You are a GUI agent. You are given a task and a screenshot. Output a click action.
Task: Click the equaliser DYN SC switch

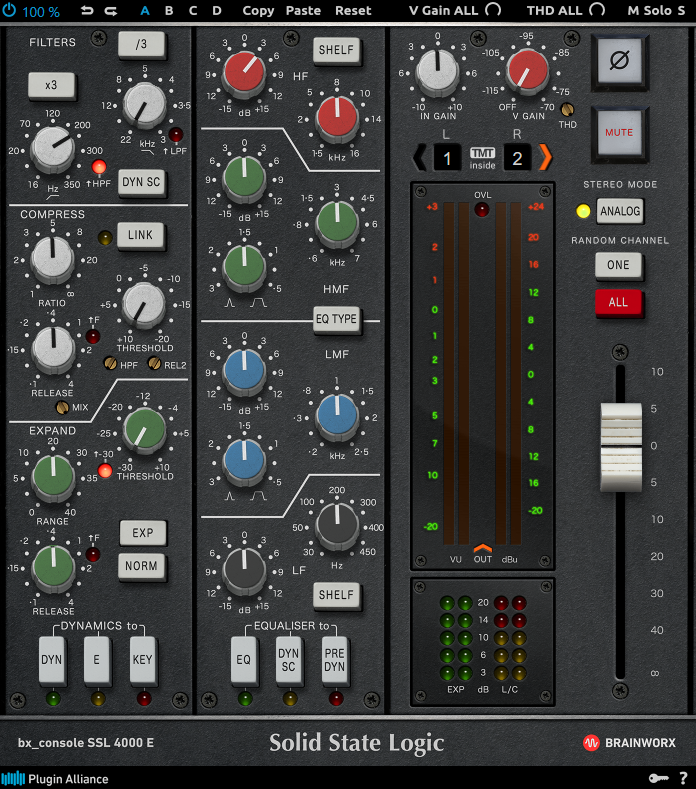289,660
